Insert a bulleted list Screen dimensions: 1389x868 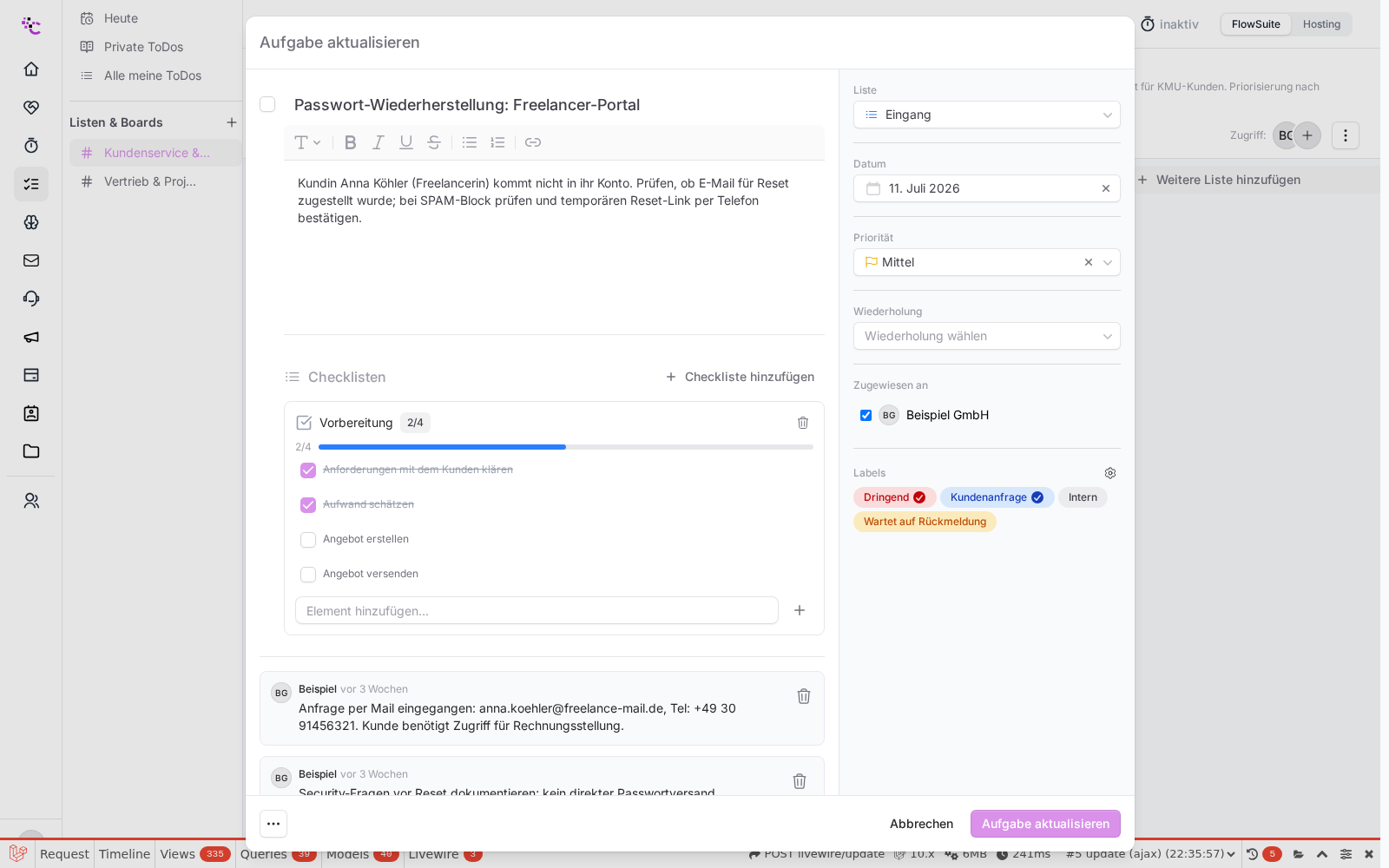click(x=470, y=142)
